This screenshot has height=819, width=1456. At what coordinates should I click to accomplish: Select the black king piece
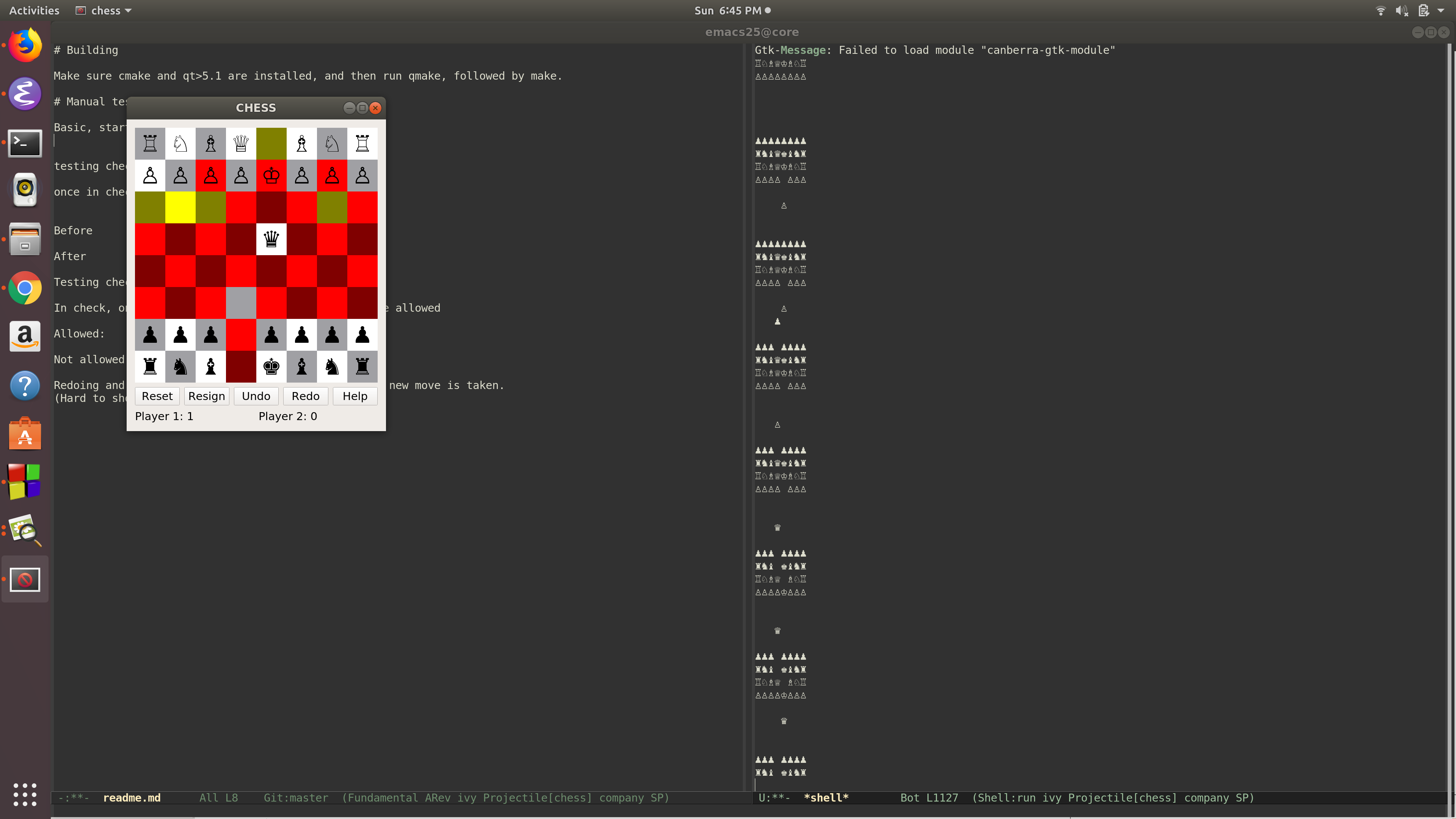[271, 366]
